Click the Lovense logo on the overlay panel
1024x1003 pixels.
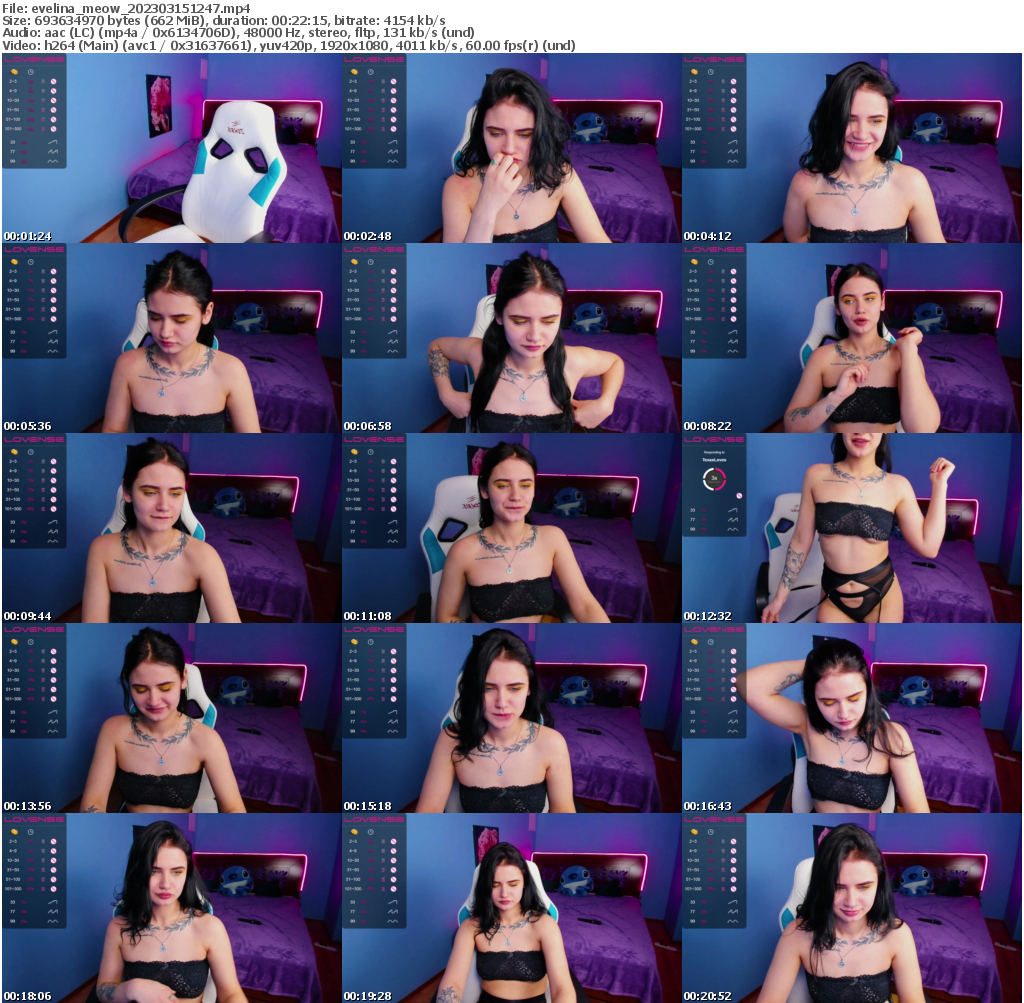(x=32, y=60)
